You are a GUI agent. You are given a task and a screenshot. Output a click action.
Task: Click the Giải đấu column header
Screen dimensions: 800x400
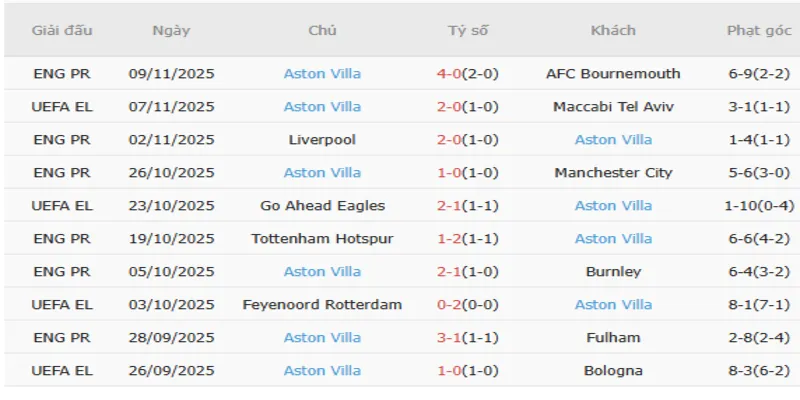coord(62,30)
